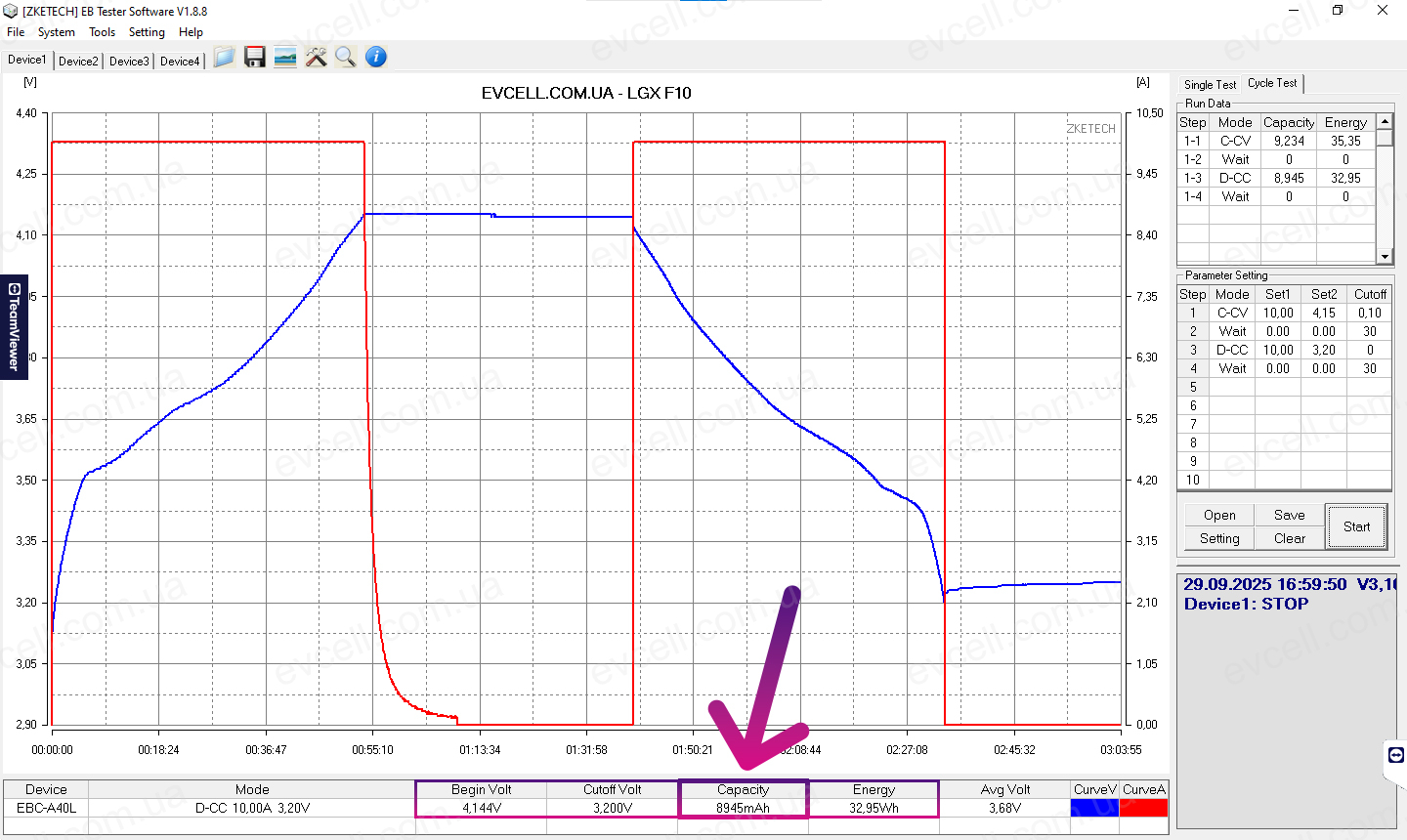The image size is (1407, 840).
Task: Click the export graph image icon
Action: point(284,57)
